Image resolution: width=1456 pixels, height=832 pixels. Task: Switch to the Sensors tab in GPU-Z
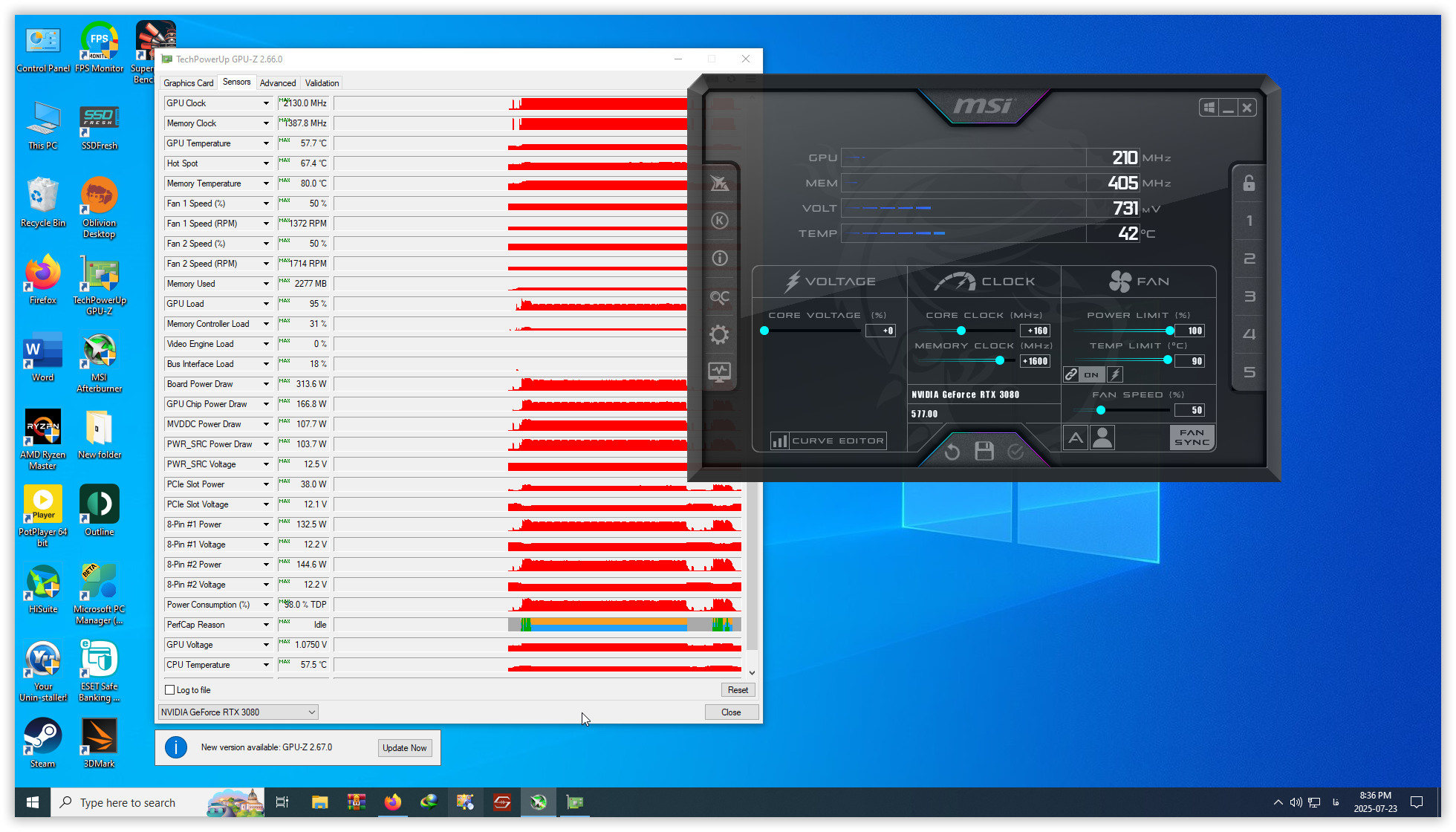(236, 82)
